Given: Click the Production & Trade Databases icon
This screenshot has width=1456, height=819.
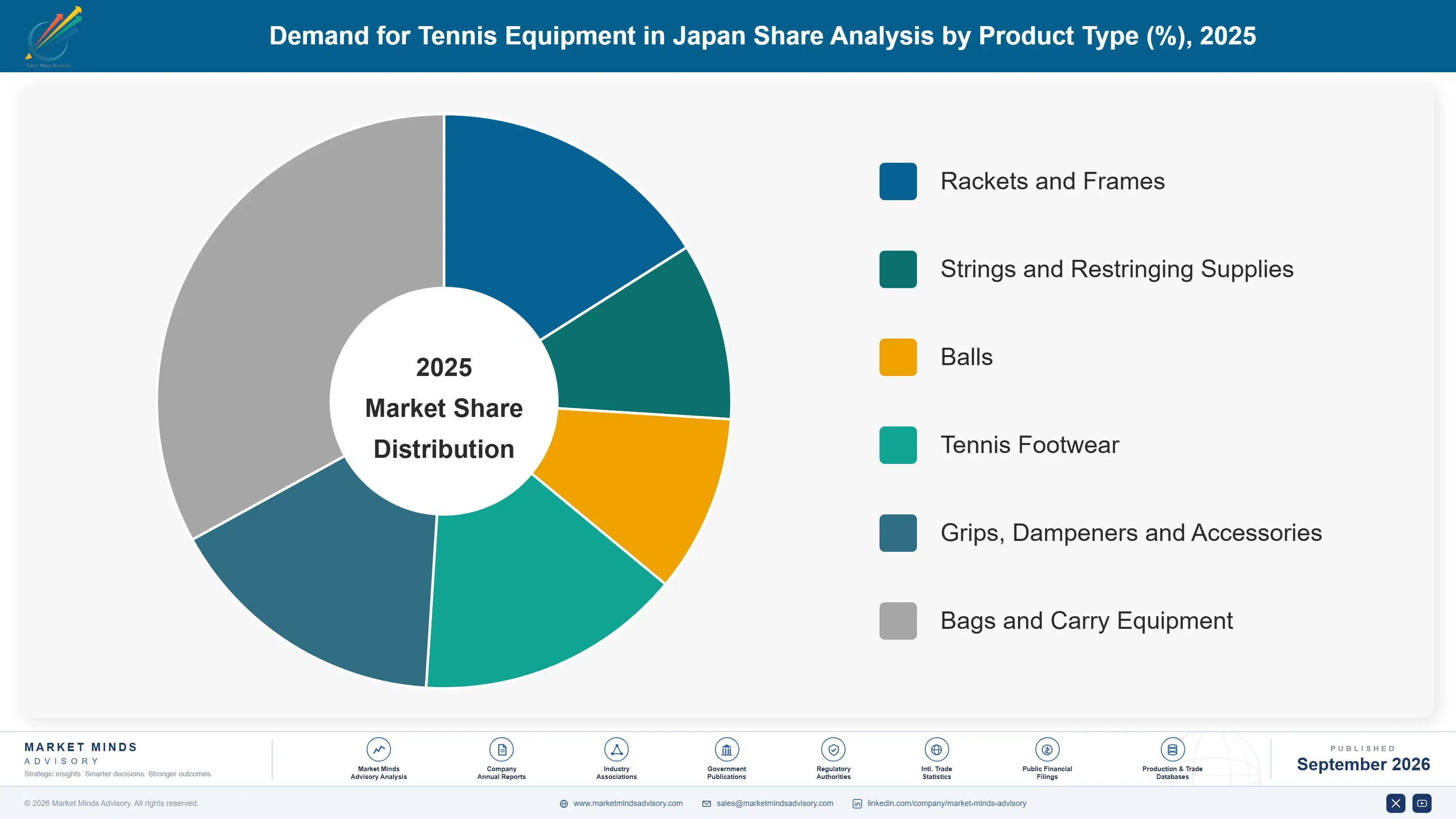Looking at the screenshot, I should (1172, 749).
